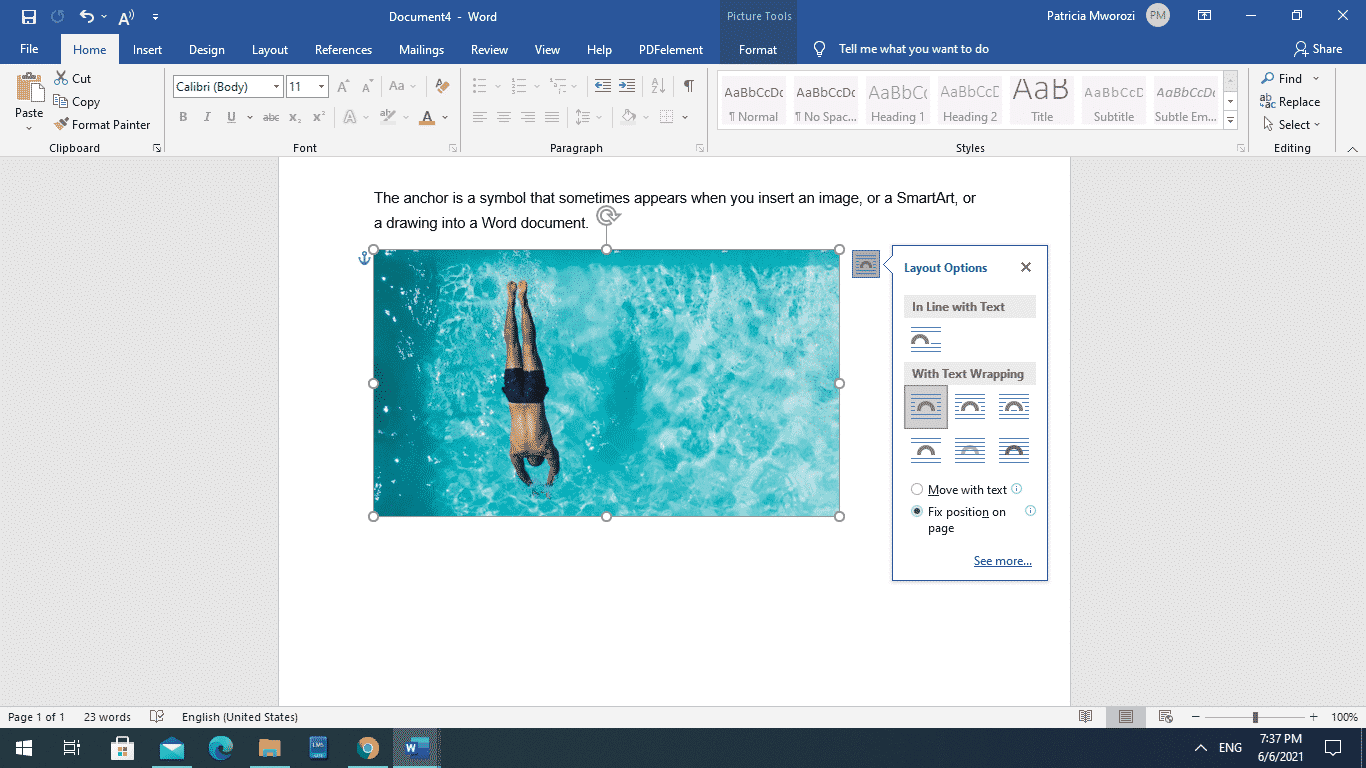Click the word count in status bar

106,716
